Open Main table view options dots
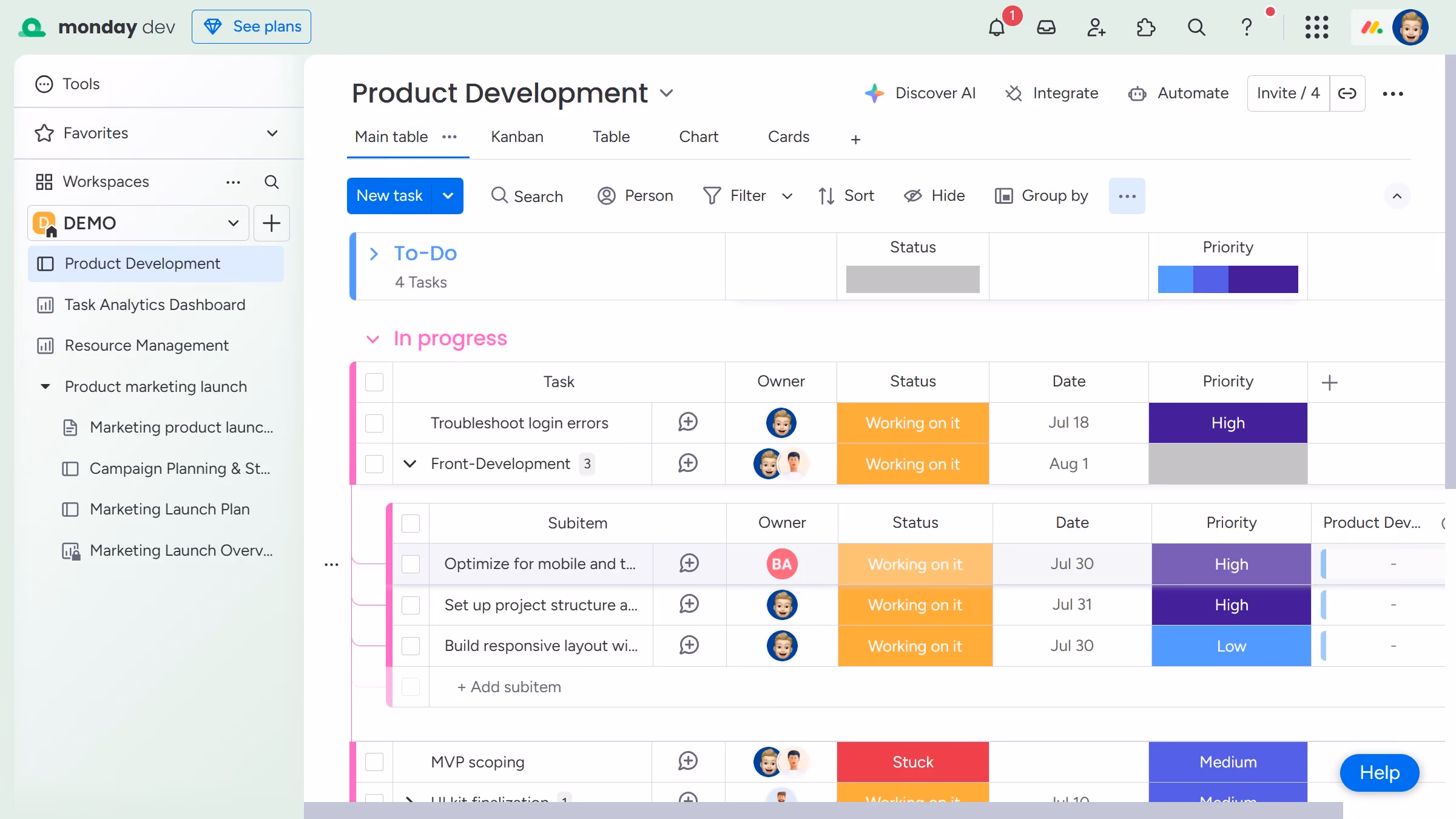This screenshot has width=1456, height=819. point(450,137)
